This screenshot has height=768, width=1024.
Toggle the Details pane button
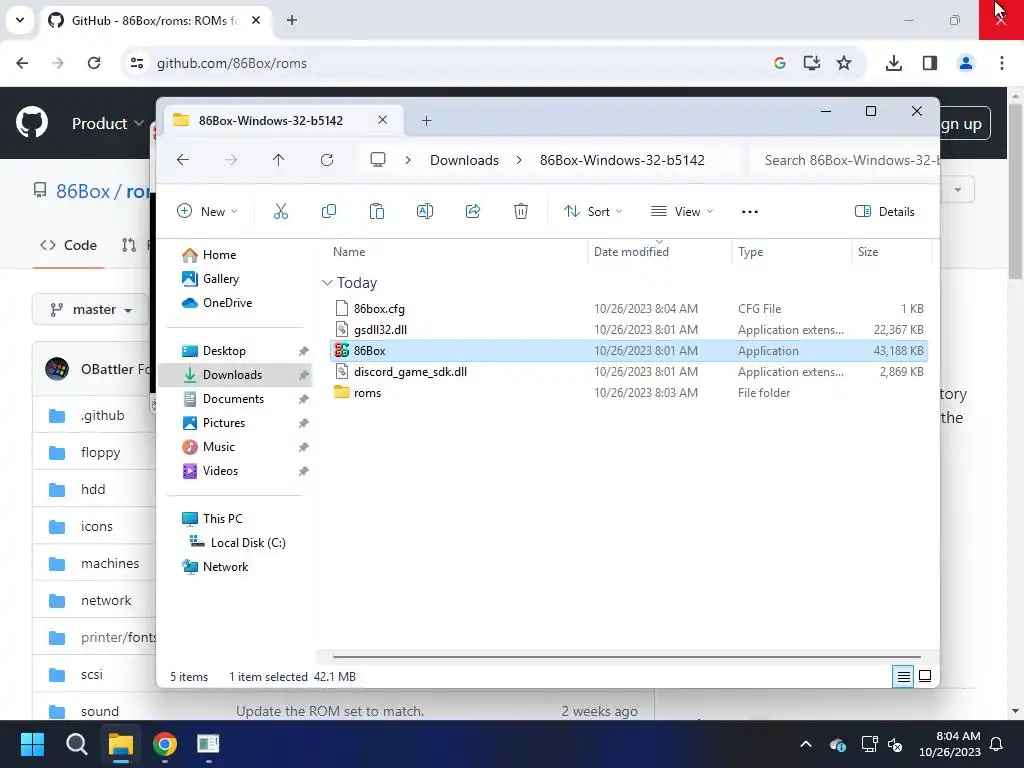point(885,212)
